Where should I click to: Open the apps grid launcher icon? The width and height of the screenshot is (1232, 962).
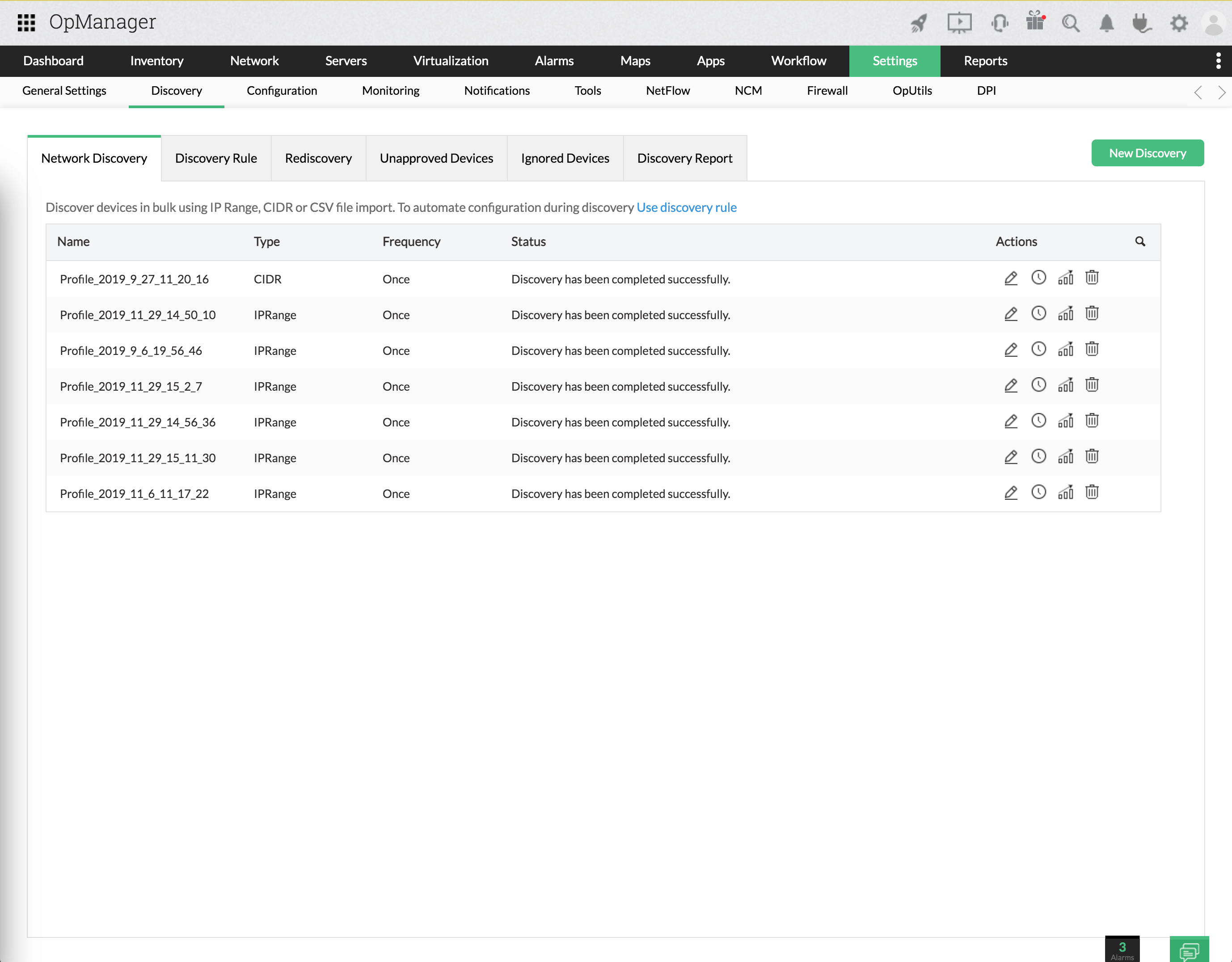[26, 22]
